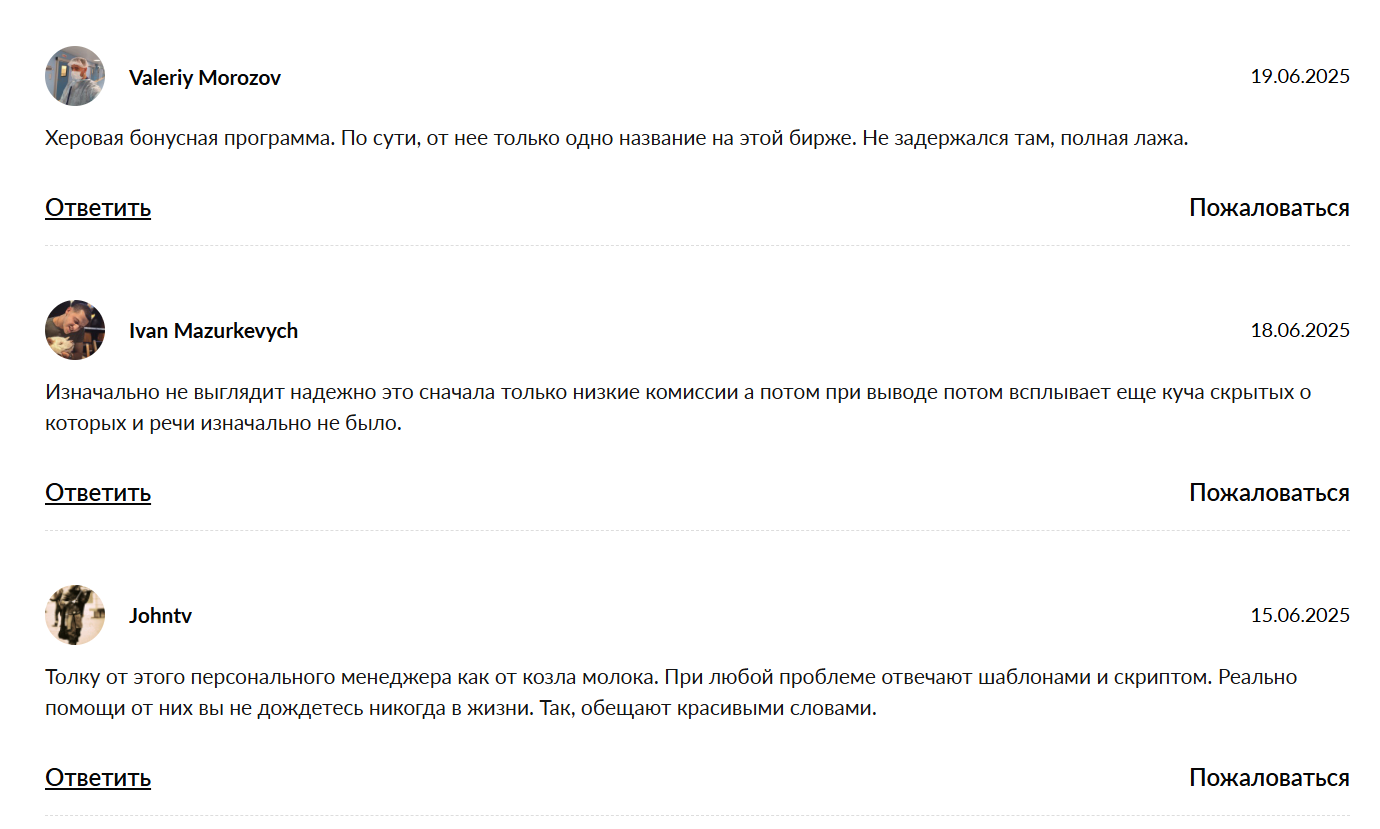Viewport: 1380px width, 829px height.
Task: Select the username Johntv
Action: (160, 615)
